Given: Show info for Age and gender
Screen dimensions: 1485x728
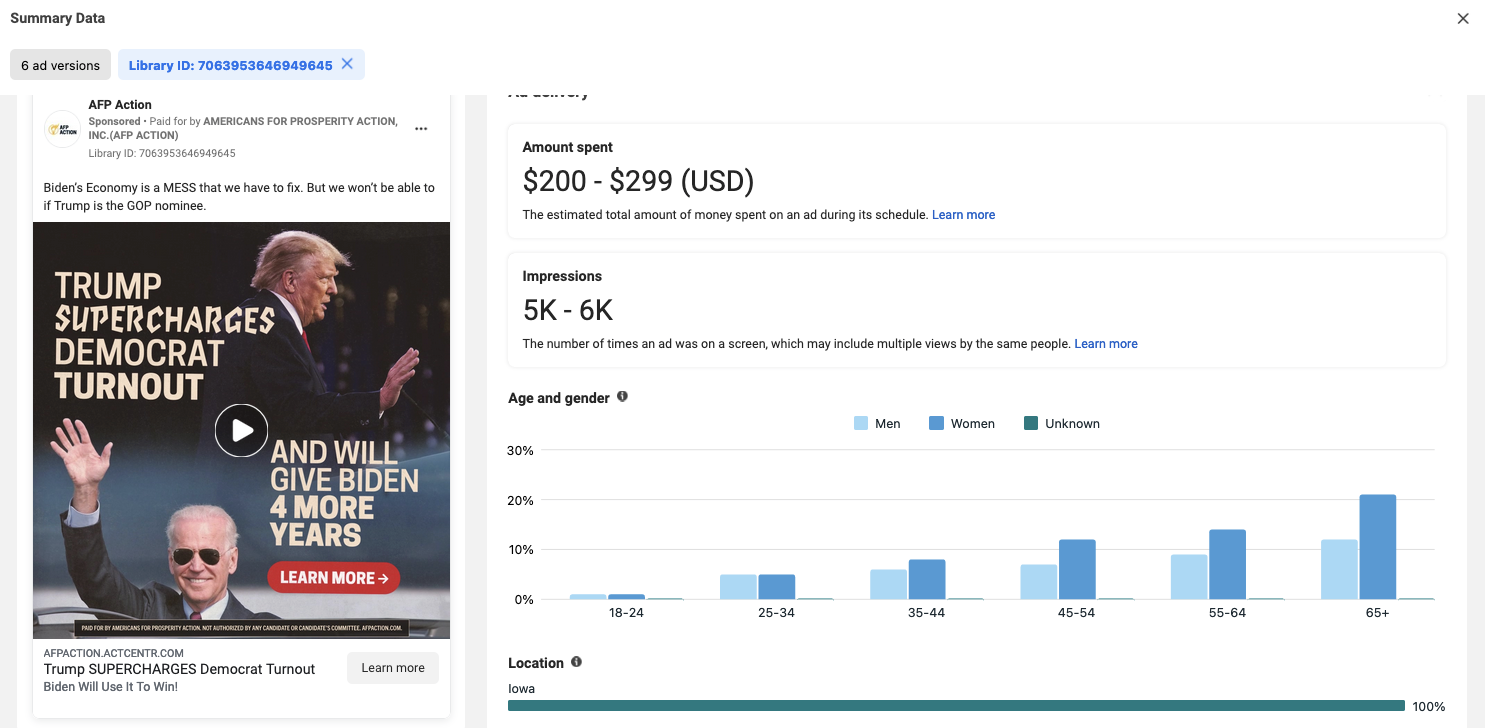Looking at the screenshot, I should coord(622,397).
